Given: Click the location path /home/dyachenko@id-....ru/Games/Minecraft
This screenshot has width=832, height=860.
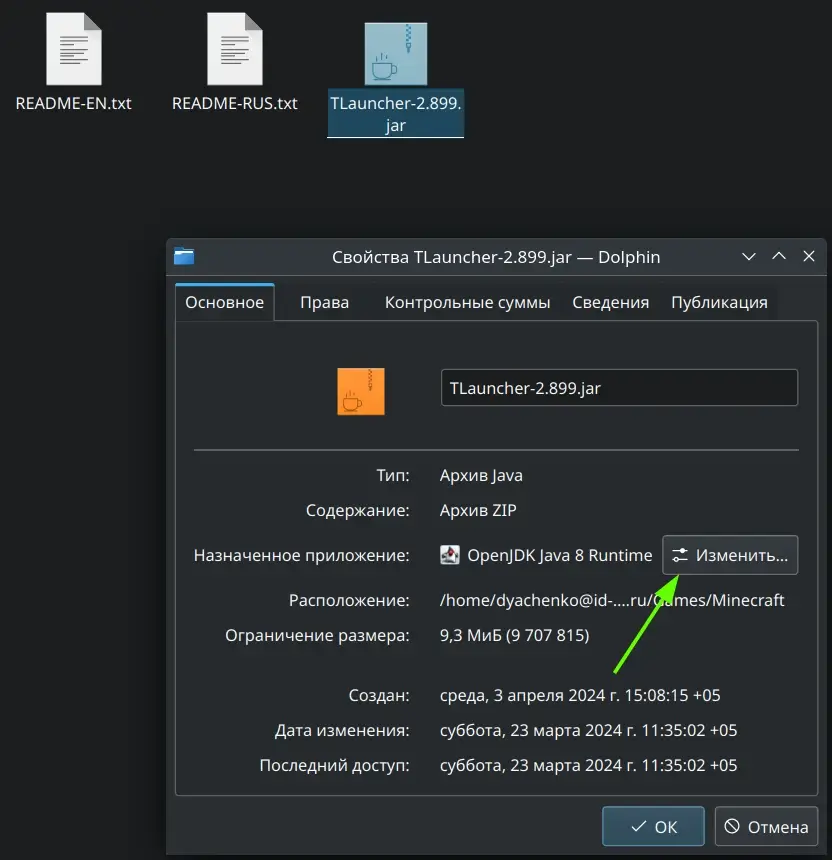Looking at the screenshot, I should 612,600.
